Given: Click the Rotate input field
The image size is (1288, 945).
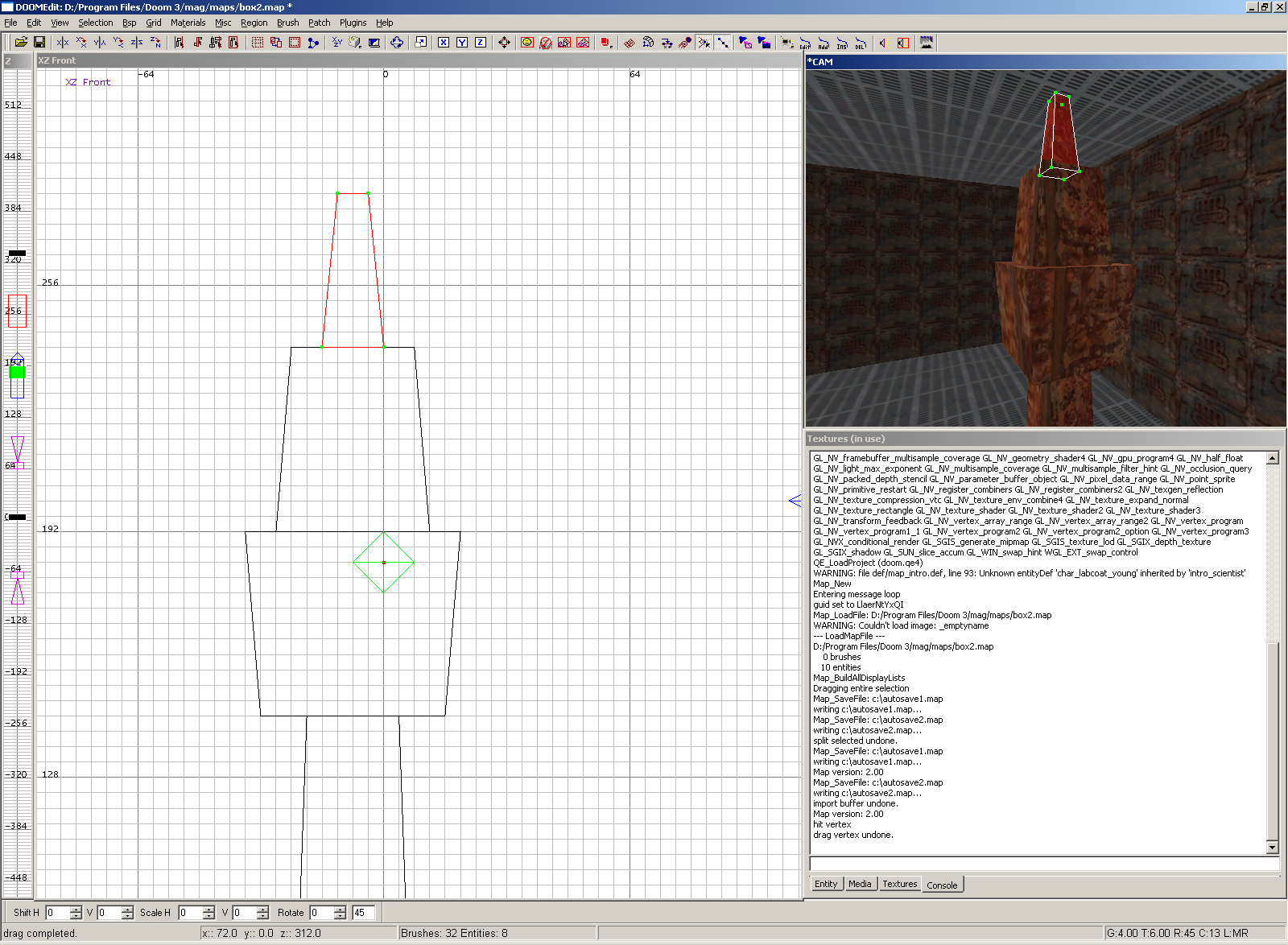Looking at the screenshot, I should coord(321,913).
